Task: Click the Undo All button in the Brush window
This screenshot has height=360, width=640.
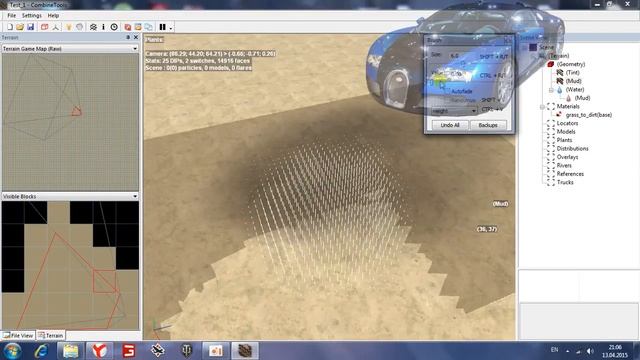Action: pos(450,125)
